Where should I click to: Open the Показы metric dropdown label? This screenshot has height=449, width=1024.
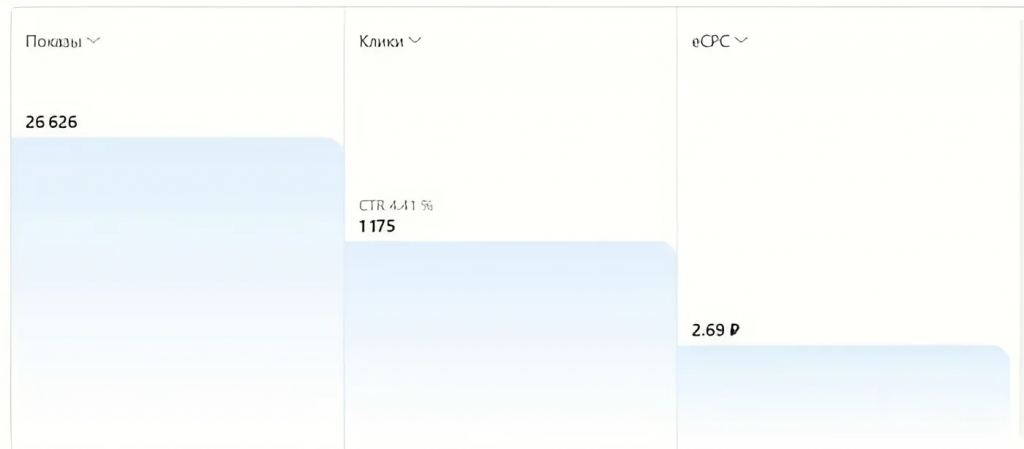click(x=53, y=41)
